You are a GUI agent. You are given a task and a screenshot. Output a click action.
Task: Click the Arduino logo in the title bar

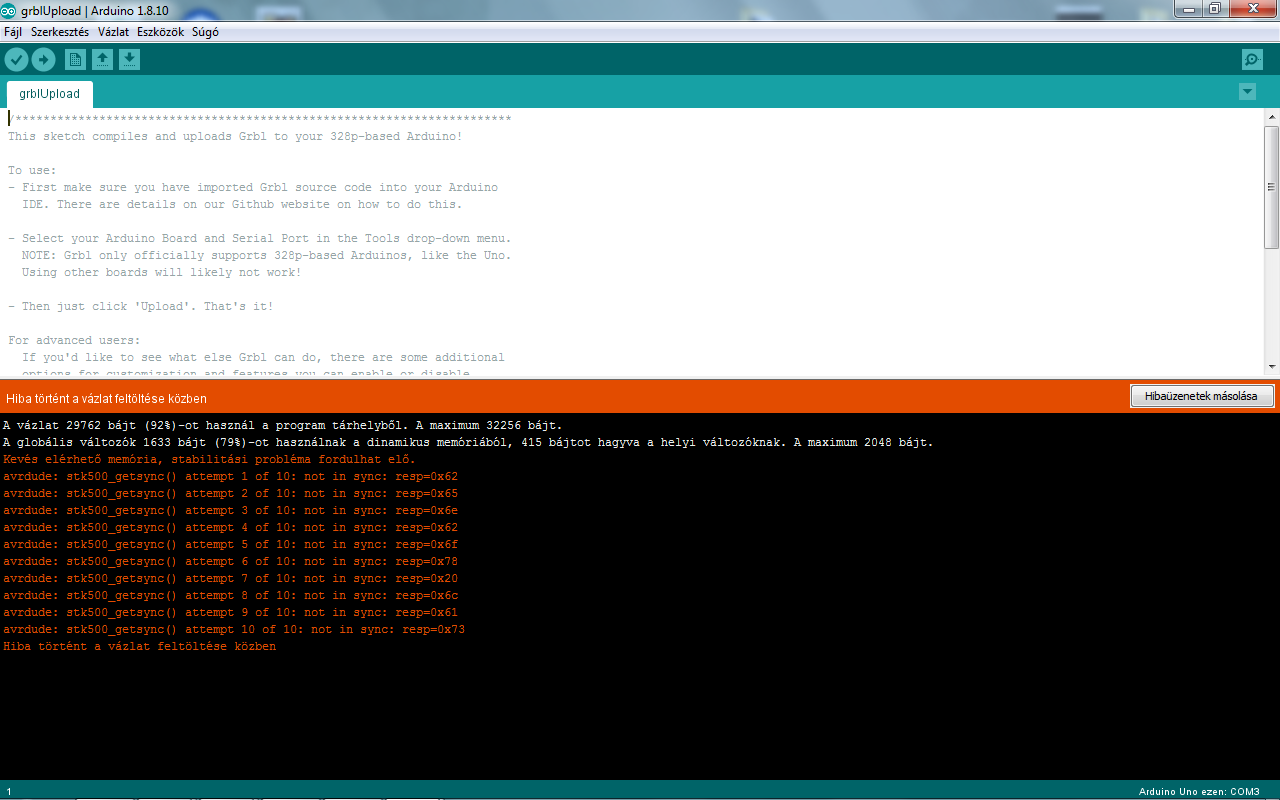point(9,10)
